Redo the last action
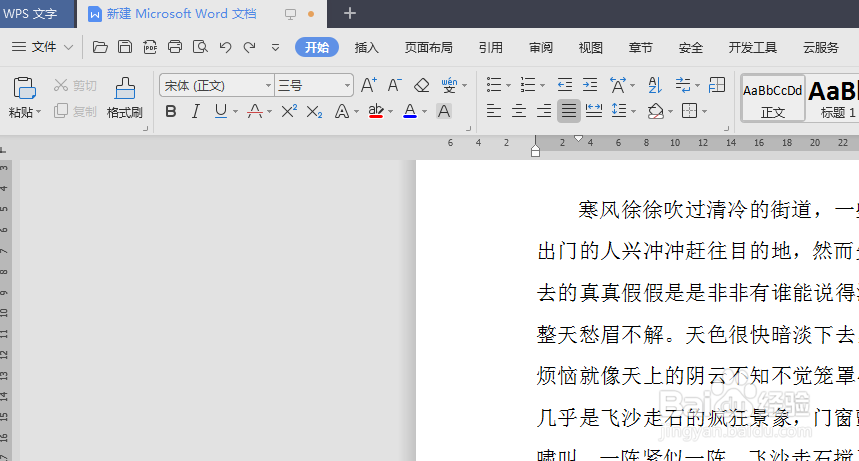Viewport: 859px width, 461px height. click(x=250, y=47)
